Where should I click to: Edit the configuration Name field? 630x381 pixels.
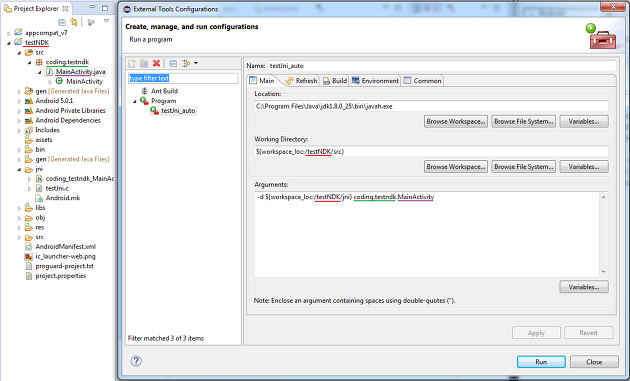coord(442,66)
